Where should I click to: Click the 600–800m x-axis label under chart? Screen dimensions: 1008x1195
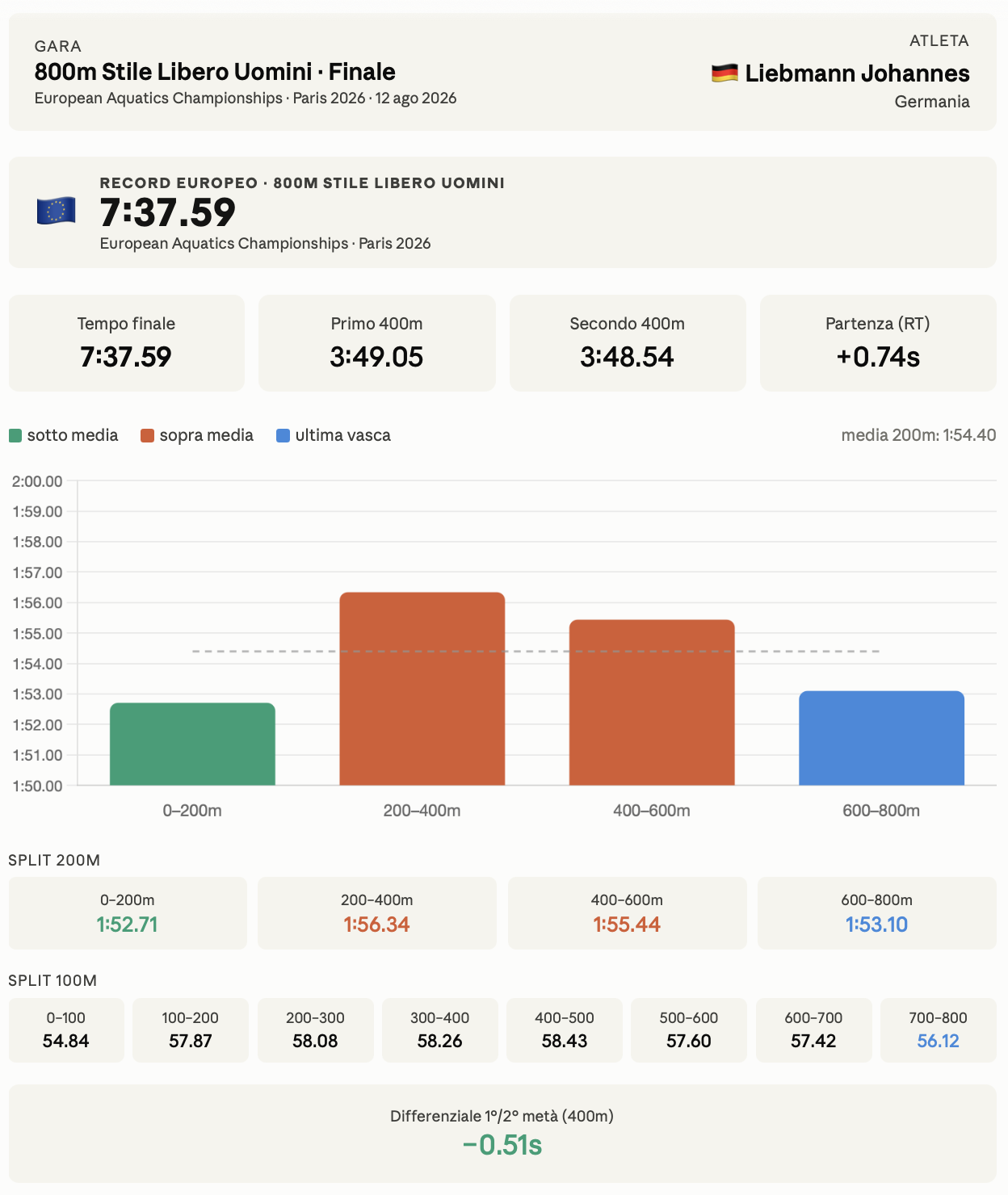pyautogui.click(x=881, y=811)
